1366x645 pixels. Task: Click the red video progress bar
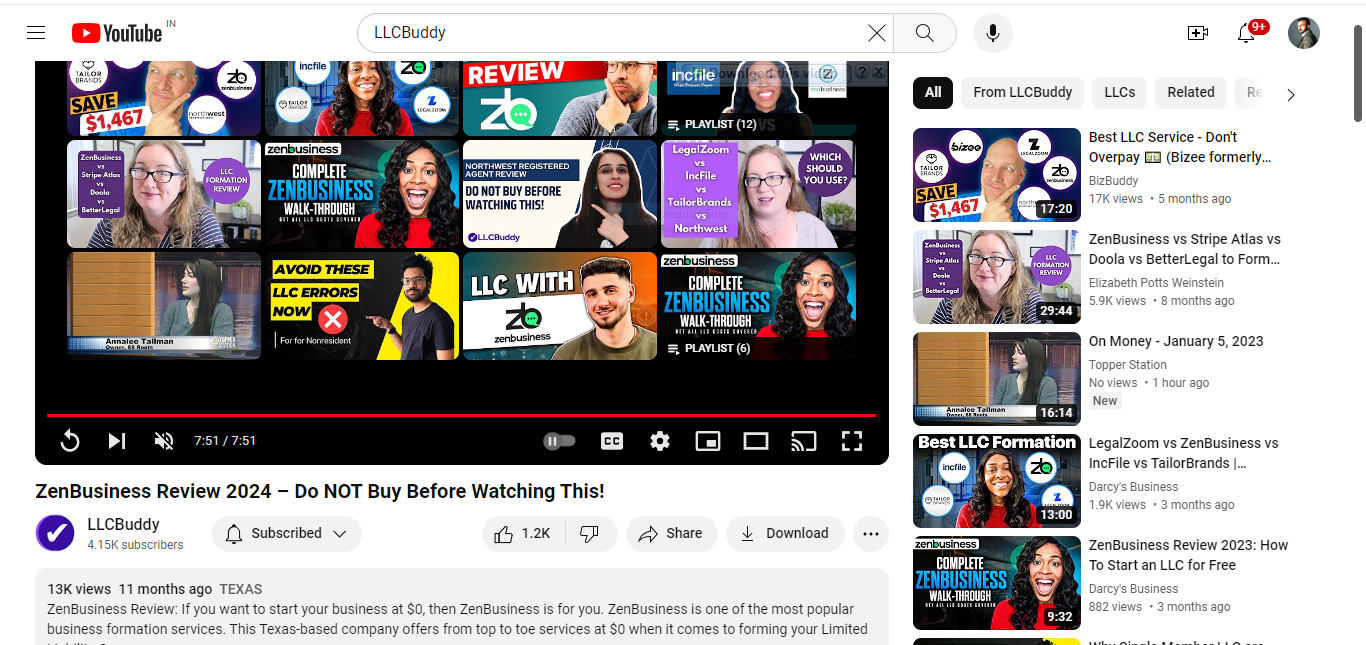pos(461,415)
